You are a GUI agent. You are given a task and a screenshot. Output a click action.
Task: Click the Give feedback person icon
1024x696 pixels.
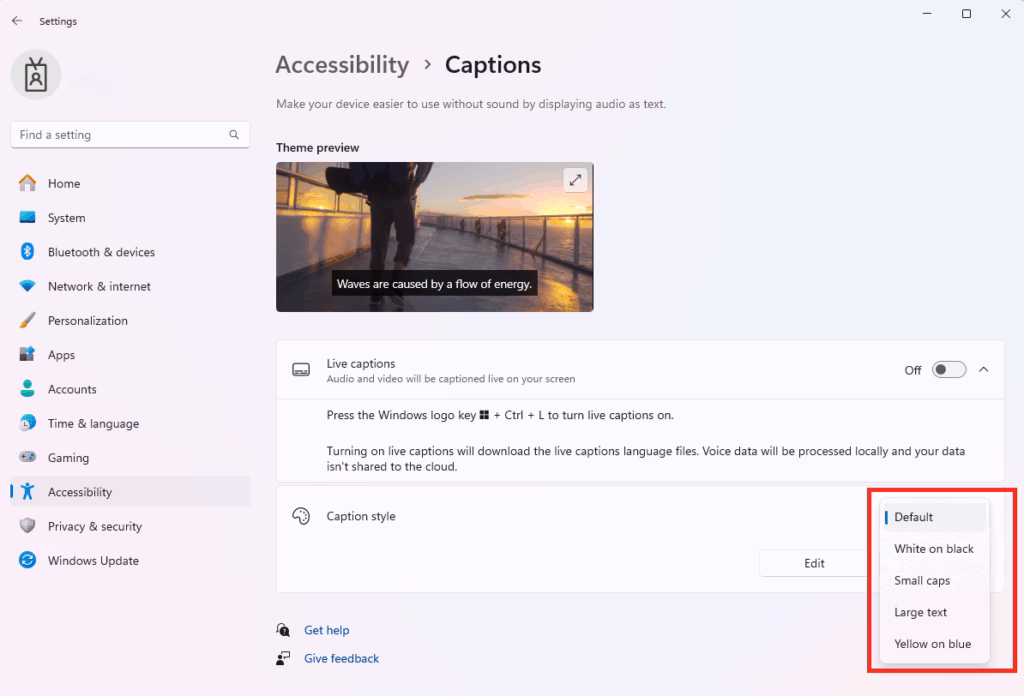283,658
